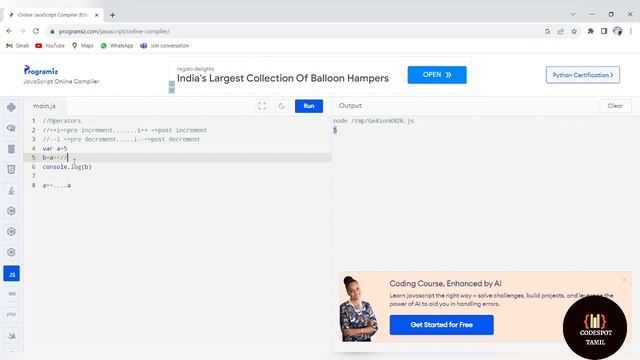Open the Swift compiler icon
This screenshot has width=640, height=360.
click(x=11, y=336)
